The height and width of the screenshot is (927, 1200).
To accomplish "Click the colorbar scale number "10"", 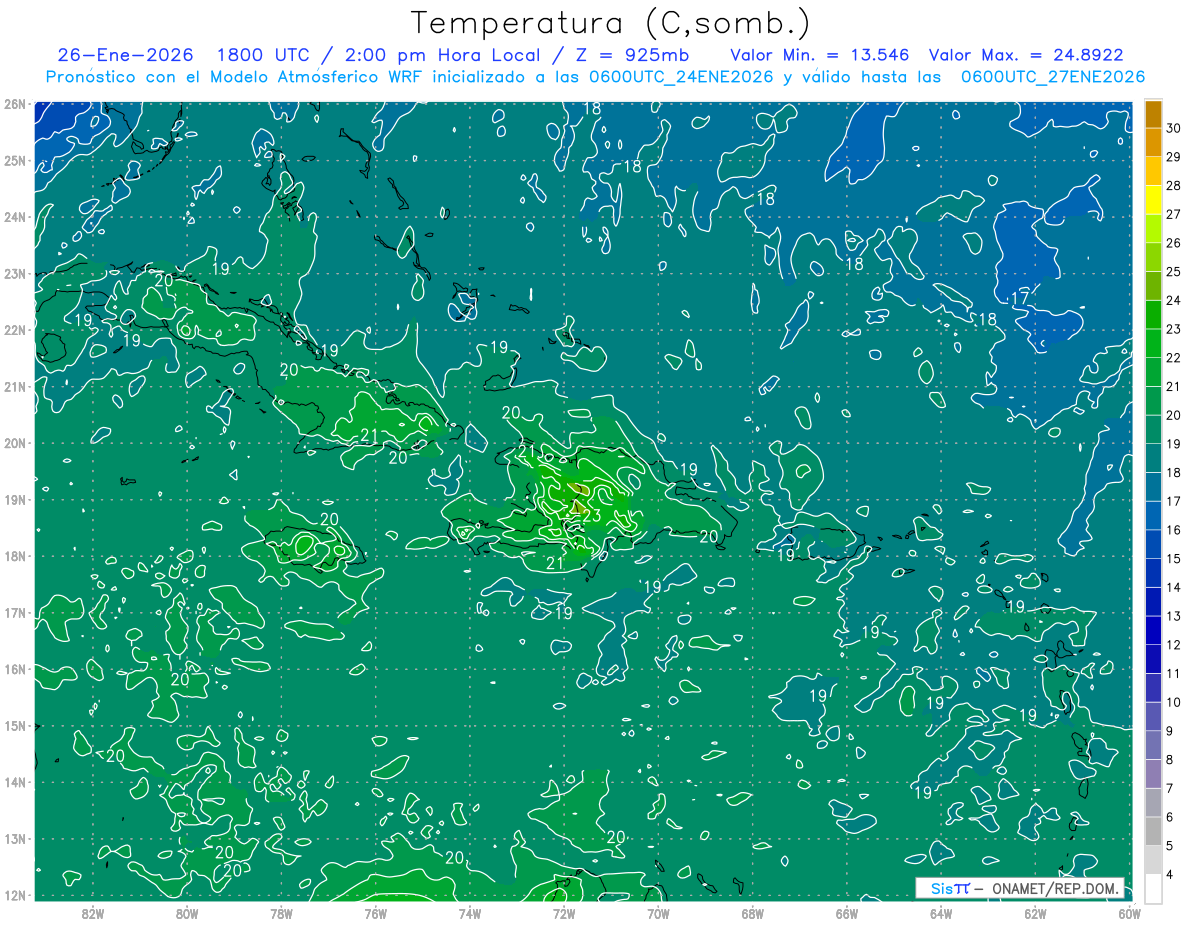I will [1175, 702].
